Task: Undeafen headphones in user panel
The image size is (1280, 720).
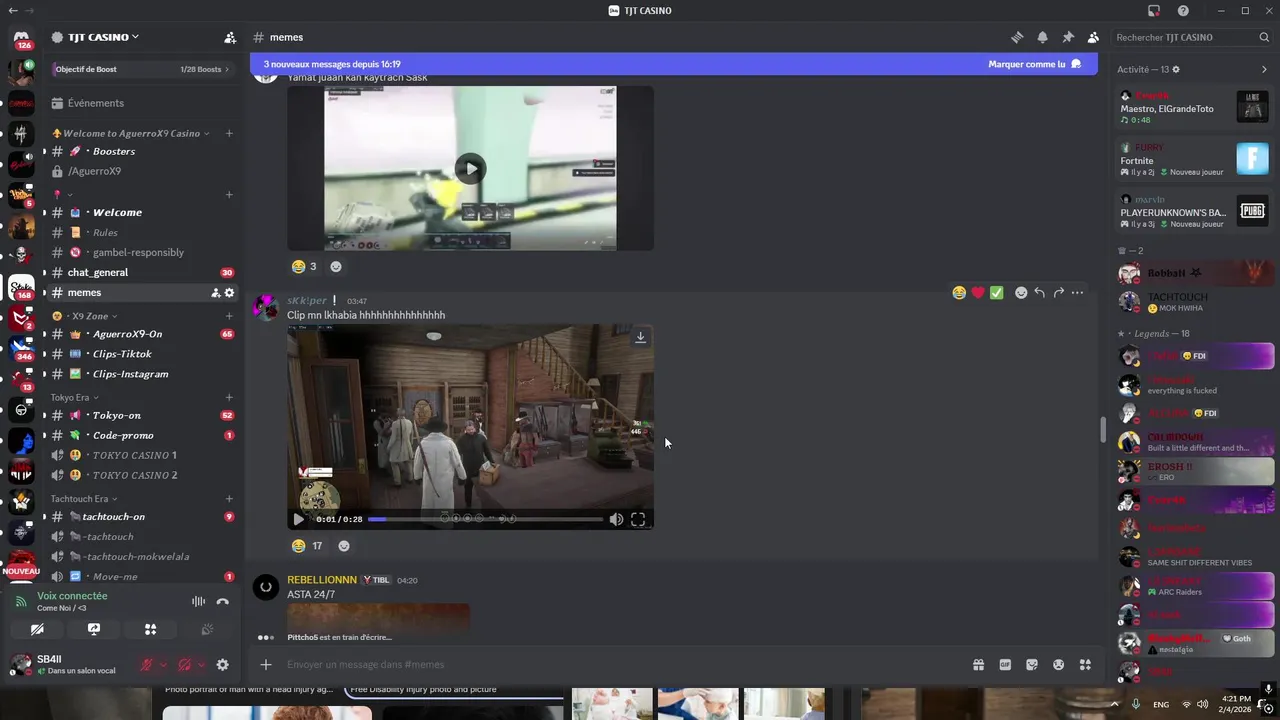Action: pyautogui.click(x=184, y=665)
